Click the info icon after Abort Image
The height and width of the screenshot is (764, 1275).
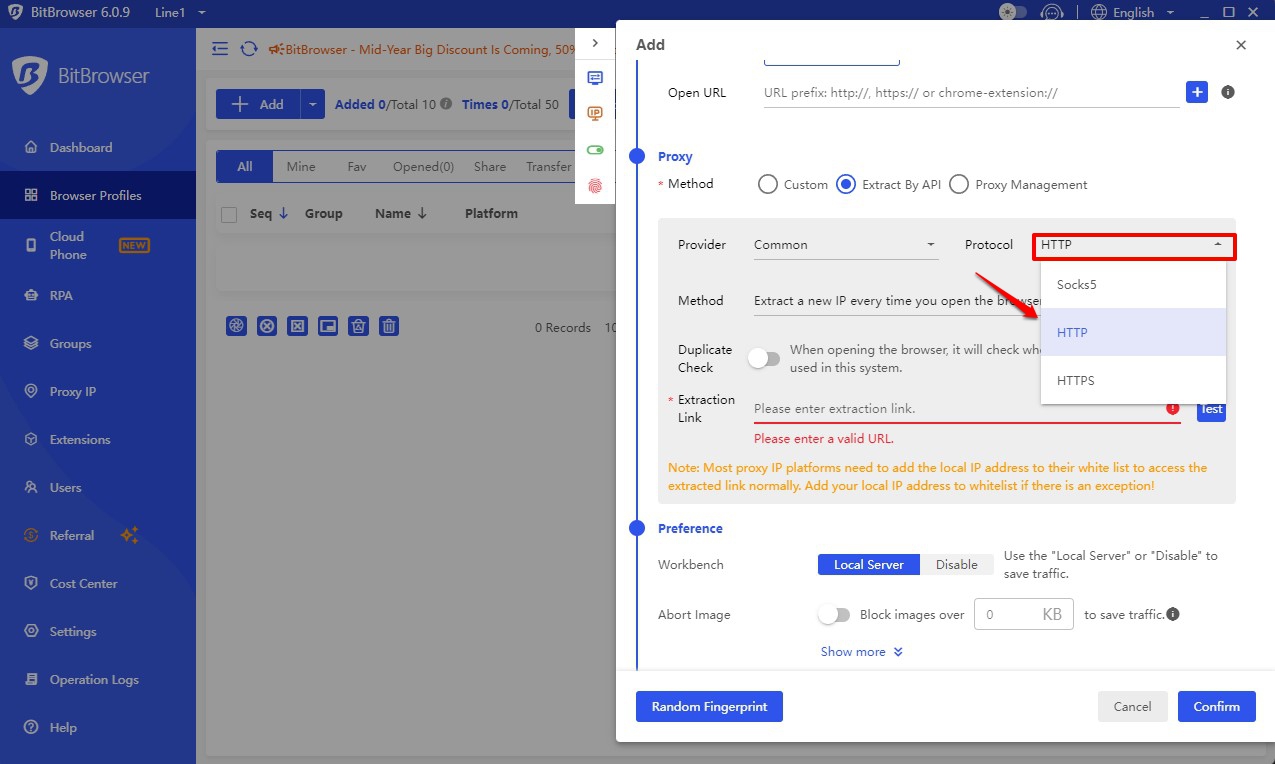click(x=1173, y=614)
